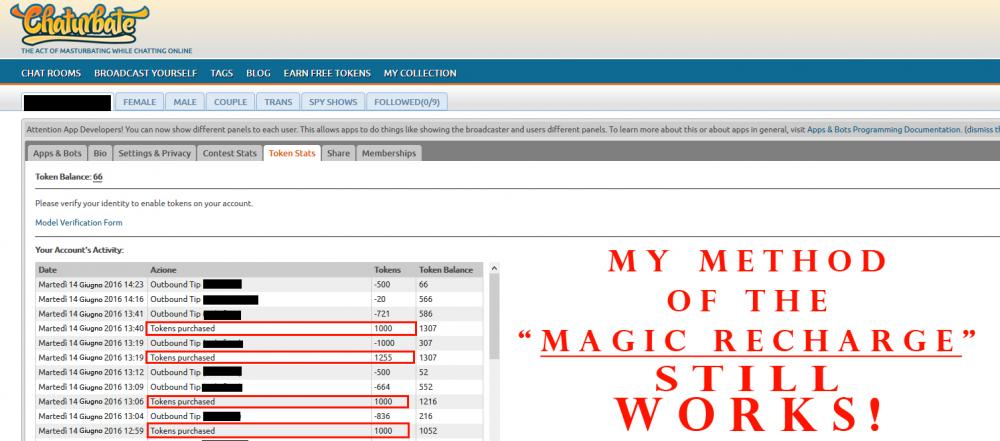Click the Your Account's Activity heading
Image resolution: width=1000 pixels, height=441 pixels.
coord(79,250)
